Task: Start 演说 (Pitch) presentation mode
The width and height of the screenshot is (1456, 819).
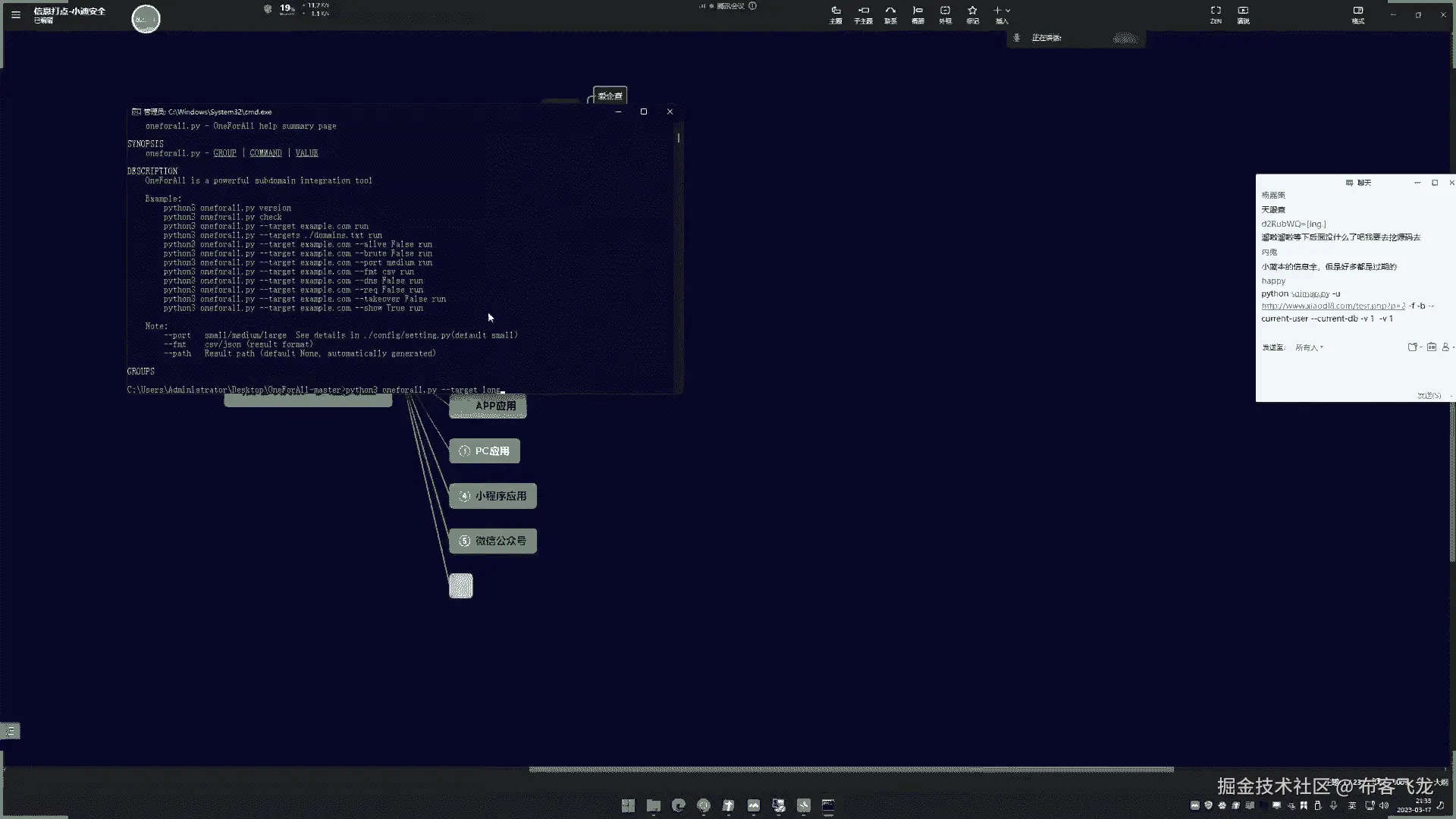Action: point(1243,14)
